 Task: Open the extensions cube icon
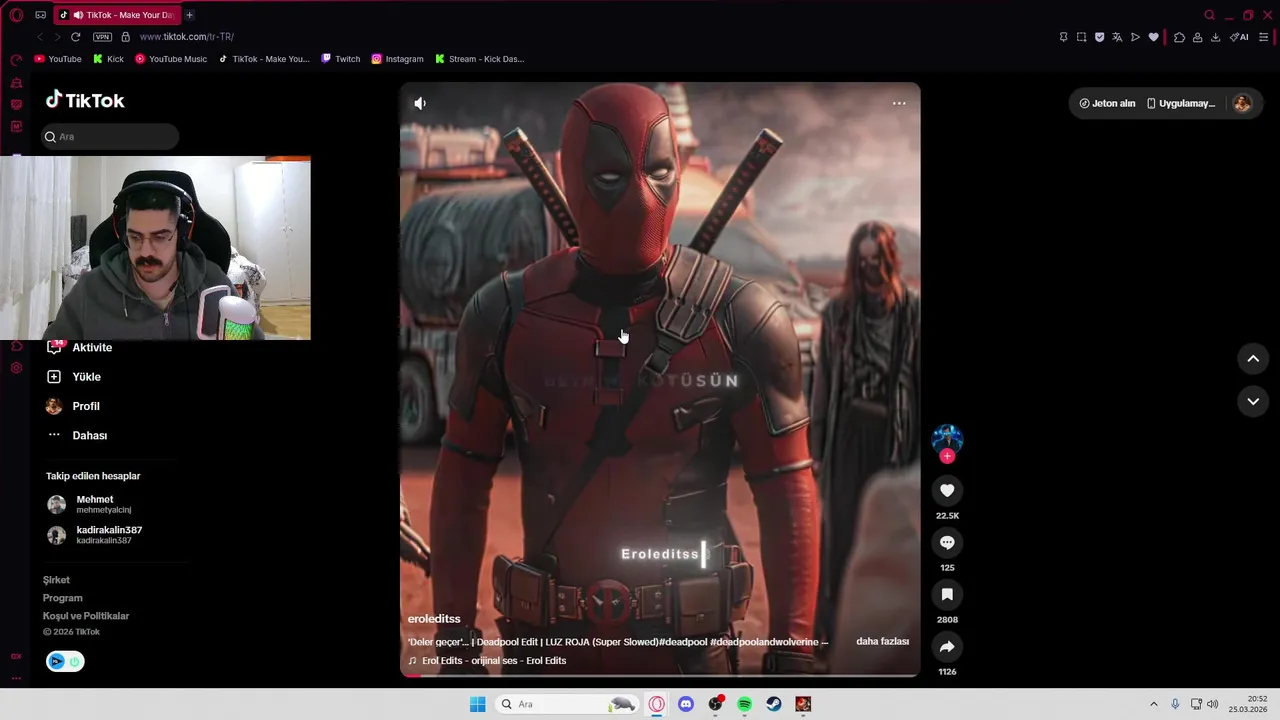coord(1179,37)
